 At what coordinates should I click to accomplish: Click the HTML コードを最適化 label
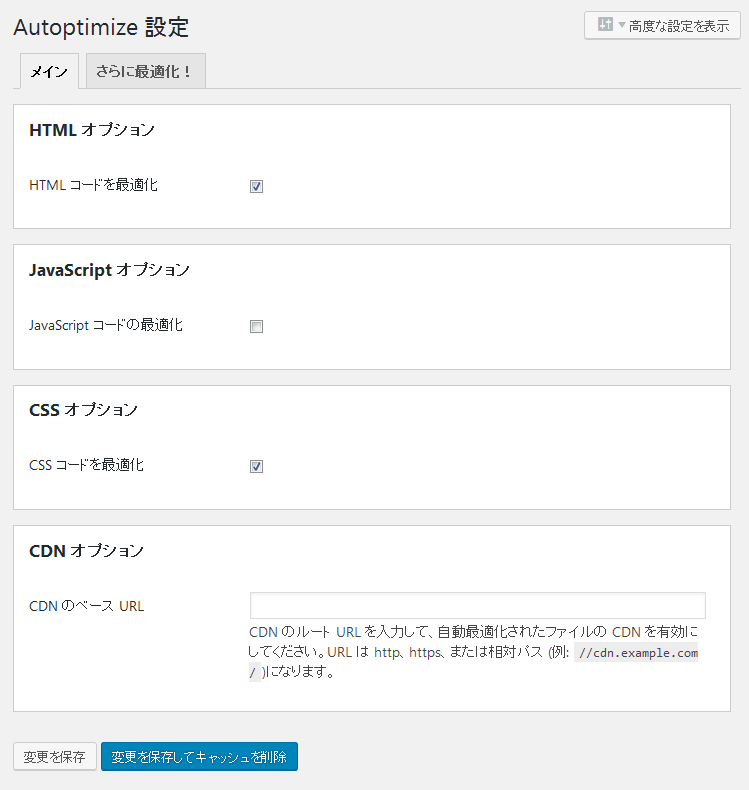tap(93, 185)
